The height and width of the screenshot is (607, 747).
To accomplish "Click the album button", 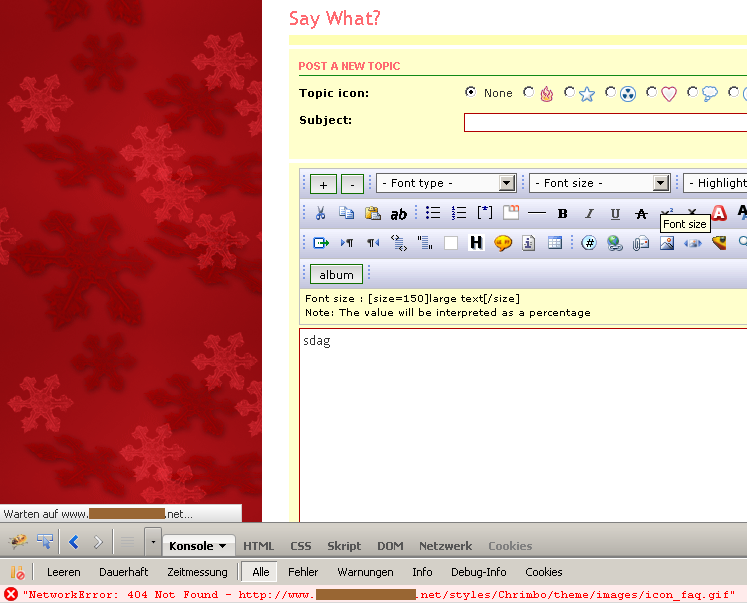I will tap(336, 274).
